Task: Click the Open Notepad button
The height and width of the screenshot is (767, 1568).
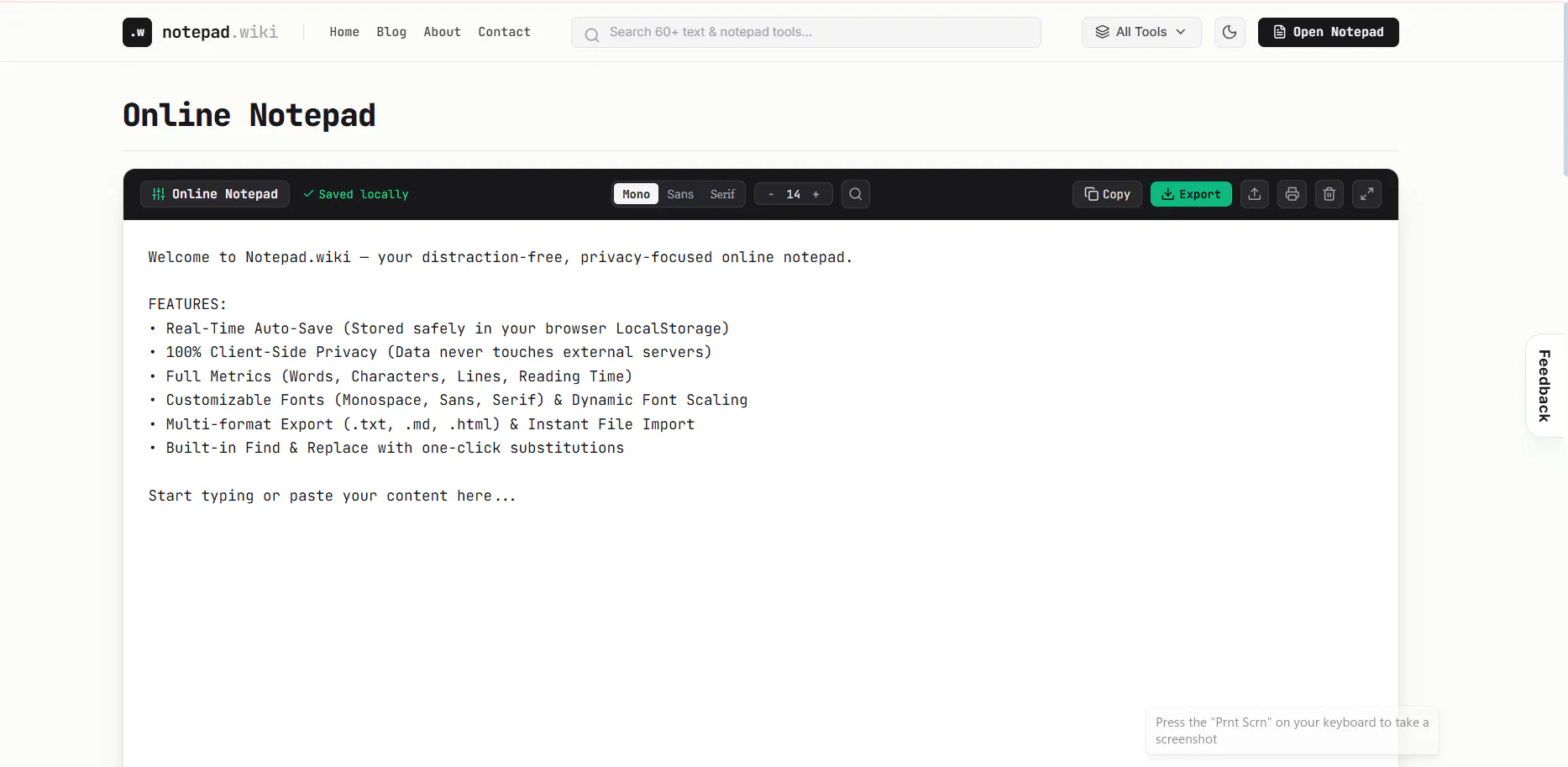Action: 1328,32
